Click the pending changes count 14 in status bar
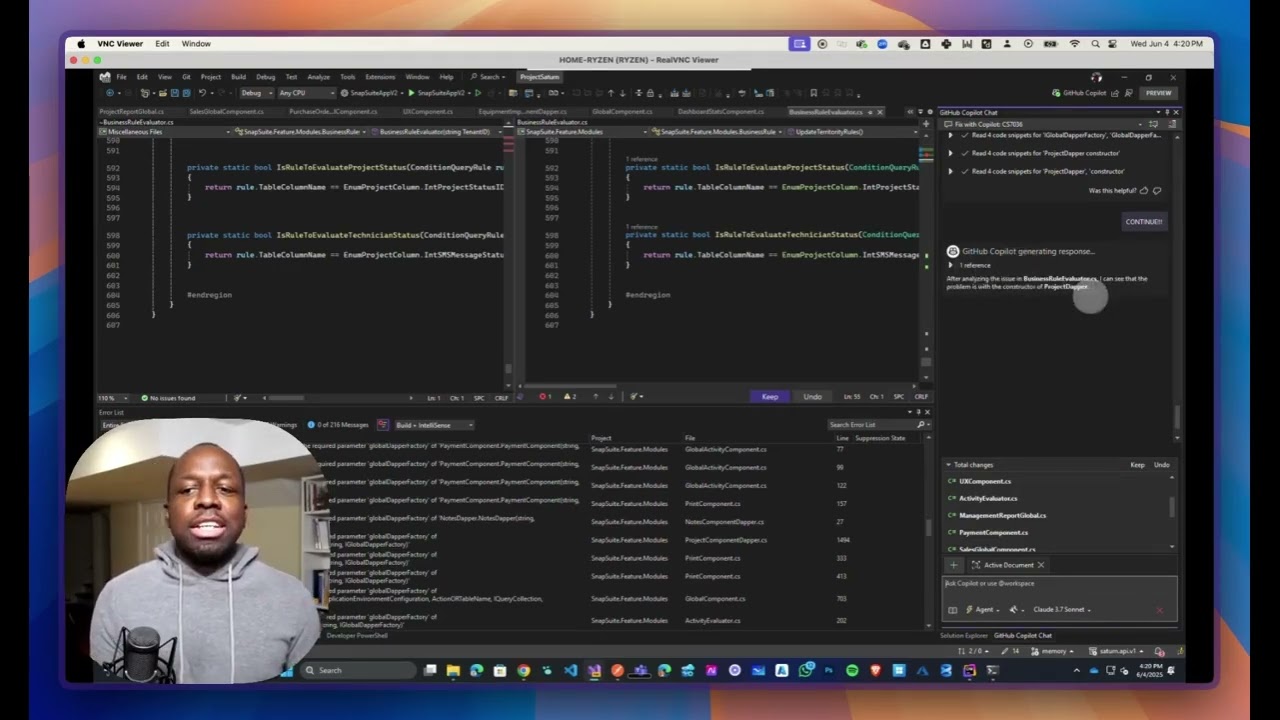 coord(1012,651)
